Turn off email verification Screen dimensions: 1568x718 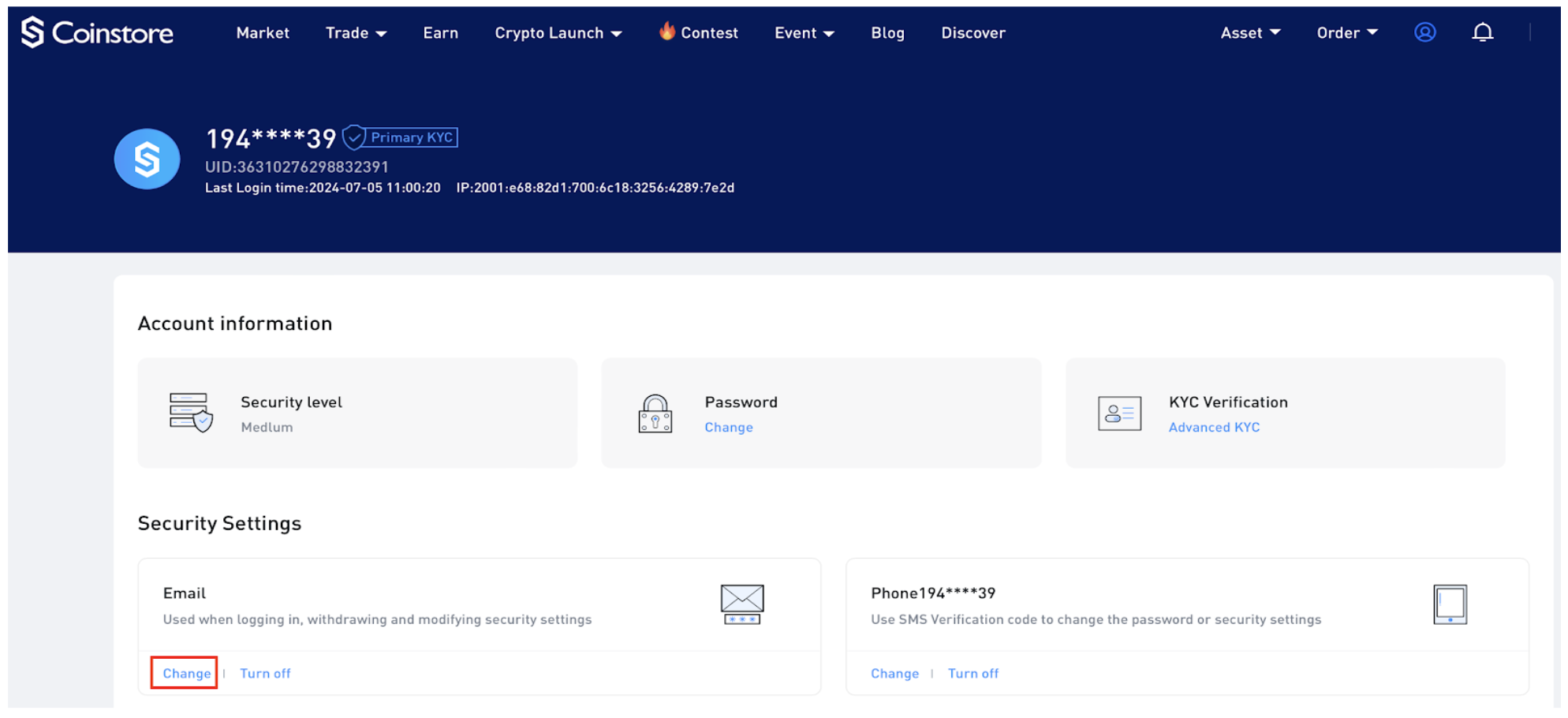coord(265,673)
